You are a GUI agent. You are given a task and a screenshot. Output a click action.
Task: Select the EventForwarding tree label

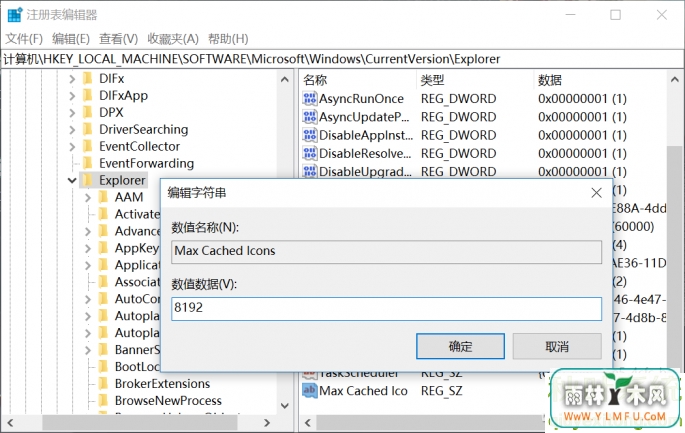coord(146,163)
